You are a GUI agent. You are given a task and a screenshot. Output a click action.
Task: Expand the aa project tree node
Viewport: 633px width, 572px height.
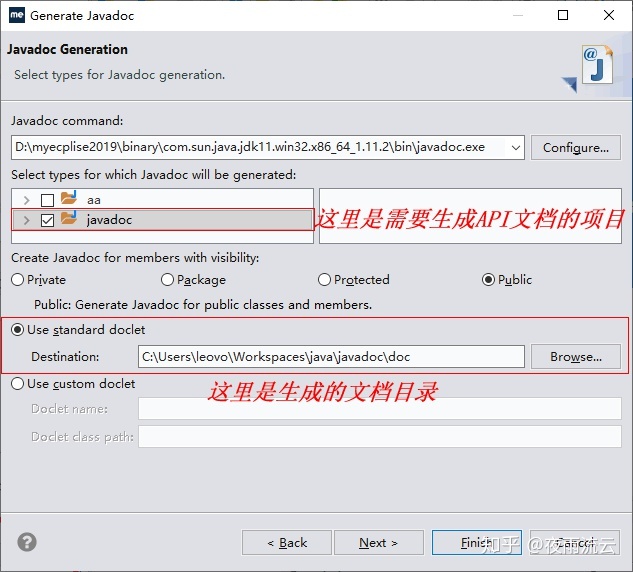(x=27, y=200)
